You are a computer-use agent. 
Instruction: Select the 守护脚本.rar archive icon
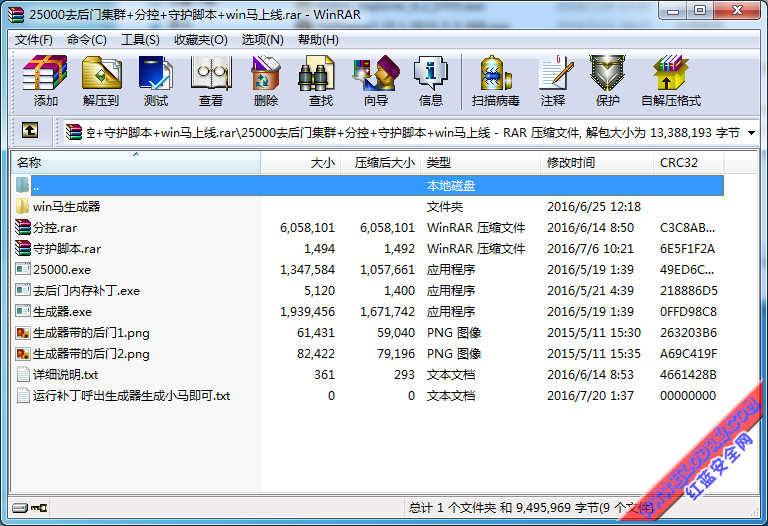pos(23,248)
